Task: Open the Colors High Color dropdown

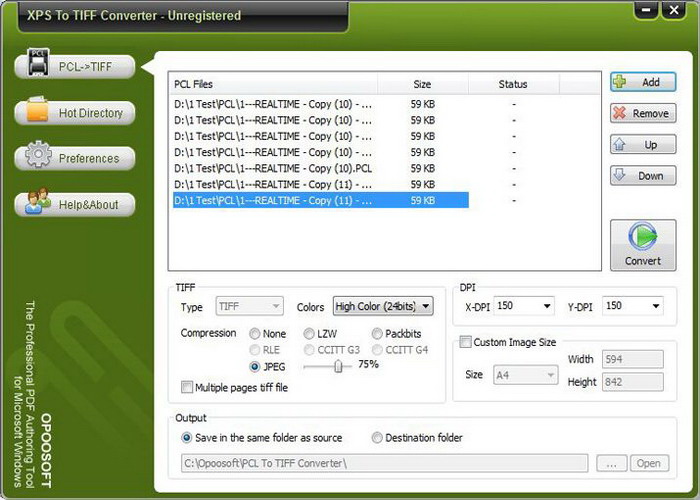Action: pos(383,306)
